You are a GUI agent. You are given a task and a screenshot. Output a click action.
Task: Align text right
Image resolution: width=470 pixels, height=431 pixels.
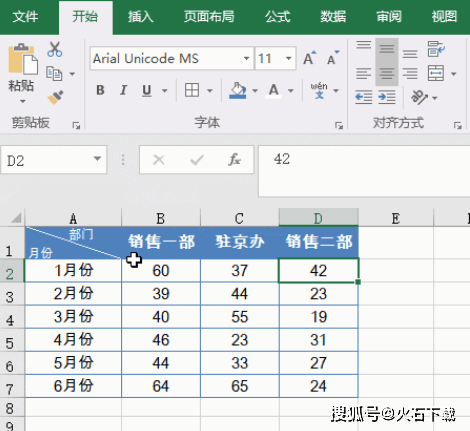[x=410, y=73]
